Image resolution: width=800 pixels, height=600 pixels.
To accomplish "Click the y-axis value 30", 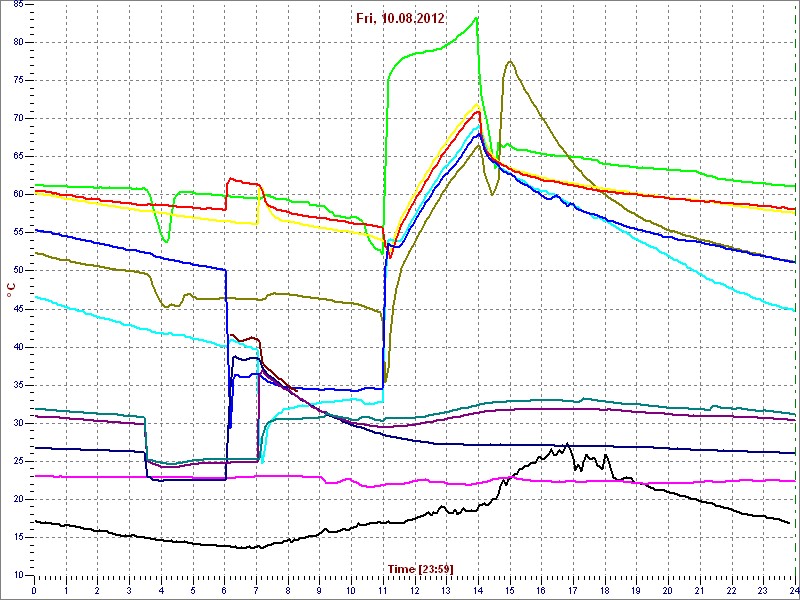I will pyautogui.click(x=17, y=423).
